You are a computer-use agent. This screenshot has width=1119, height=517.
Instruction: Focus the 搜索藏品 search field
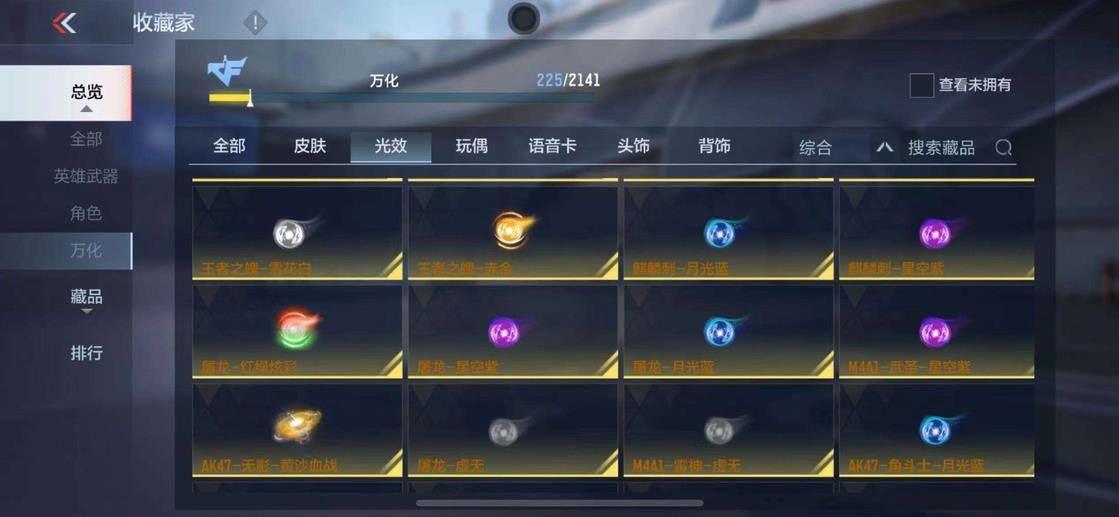pos(941,147)
